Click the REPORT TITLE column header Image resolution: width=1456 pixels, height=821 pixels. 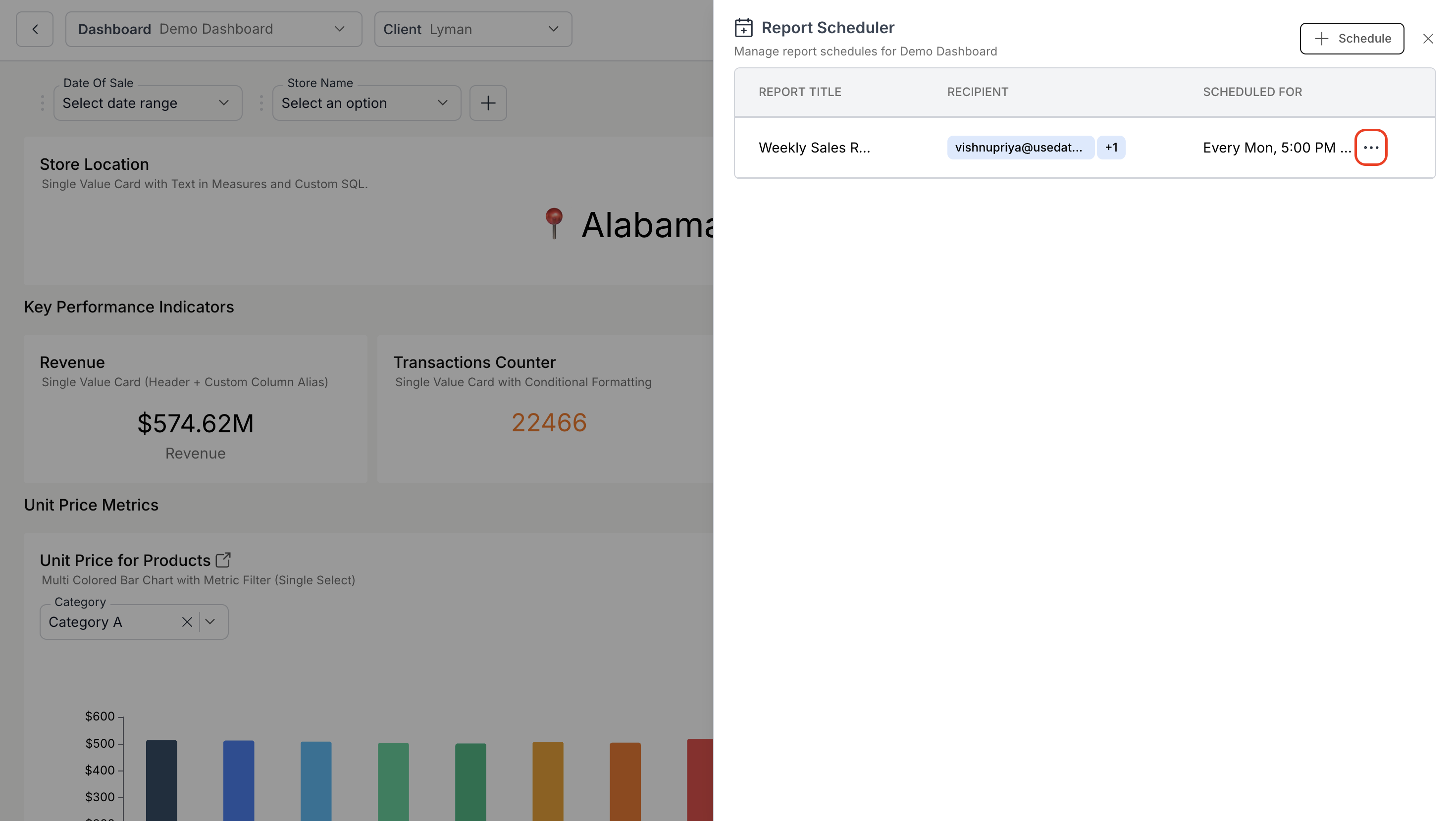point(799,92)
